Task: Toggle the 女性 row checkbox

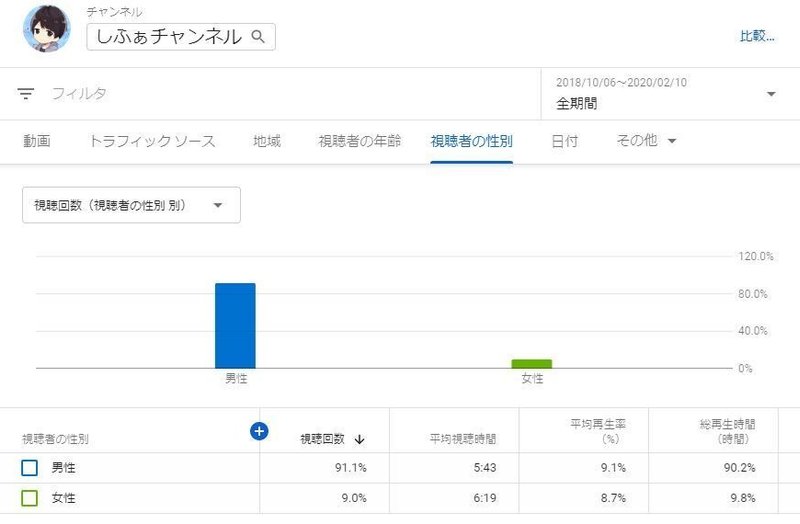Action: click(x=30, y=498)
